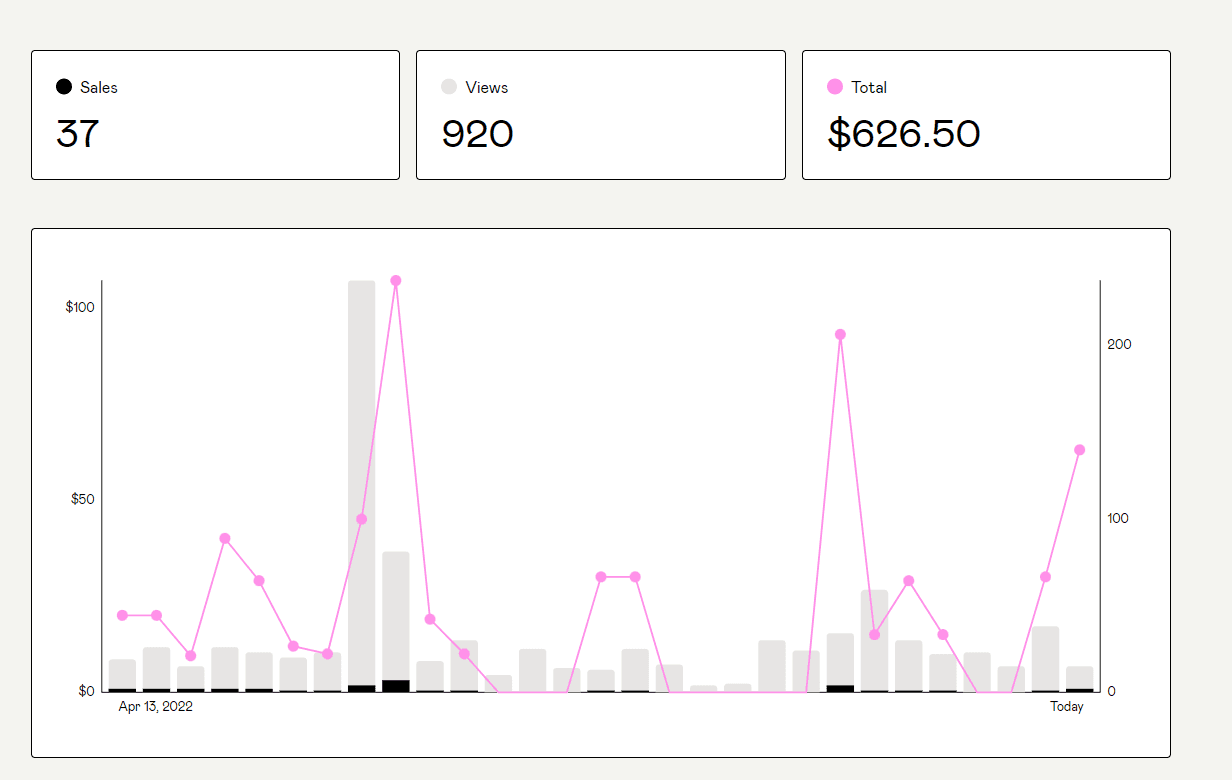Screen dimensions: 1232x780
Task: Click the gray Views legend dot
Action: point(449,87)
